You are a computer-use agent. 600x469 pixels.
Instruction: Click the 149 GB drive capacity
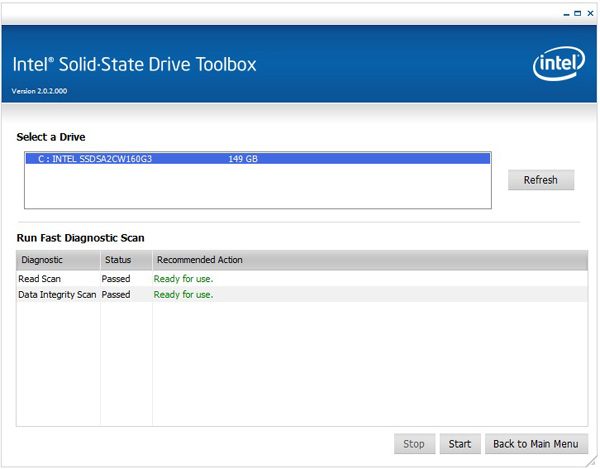point(243,159)
